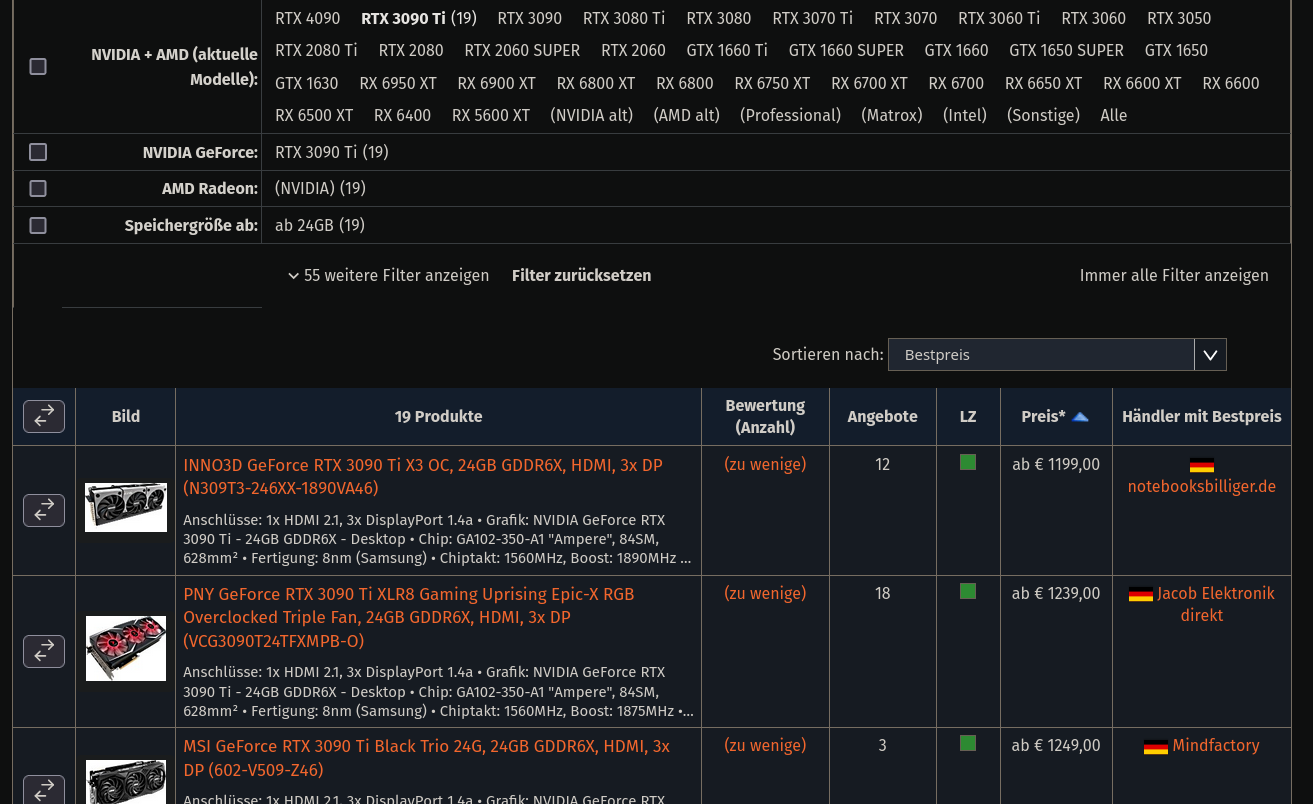Select RTX 2060 SUPER filter
The width and height of the screenshot is (1313, 804).
[x=522, y=51]
